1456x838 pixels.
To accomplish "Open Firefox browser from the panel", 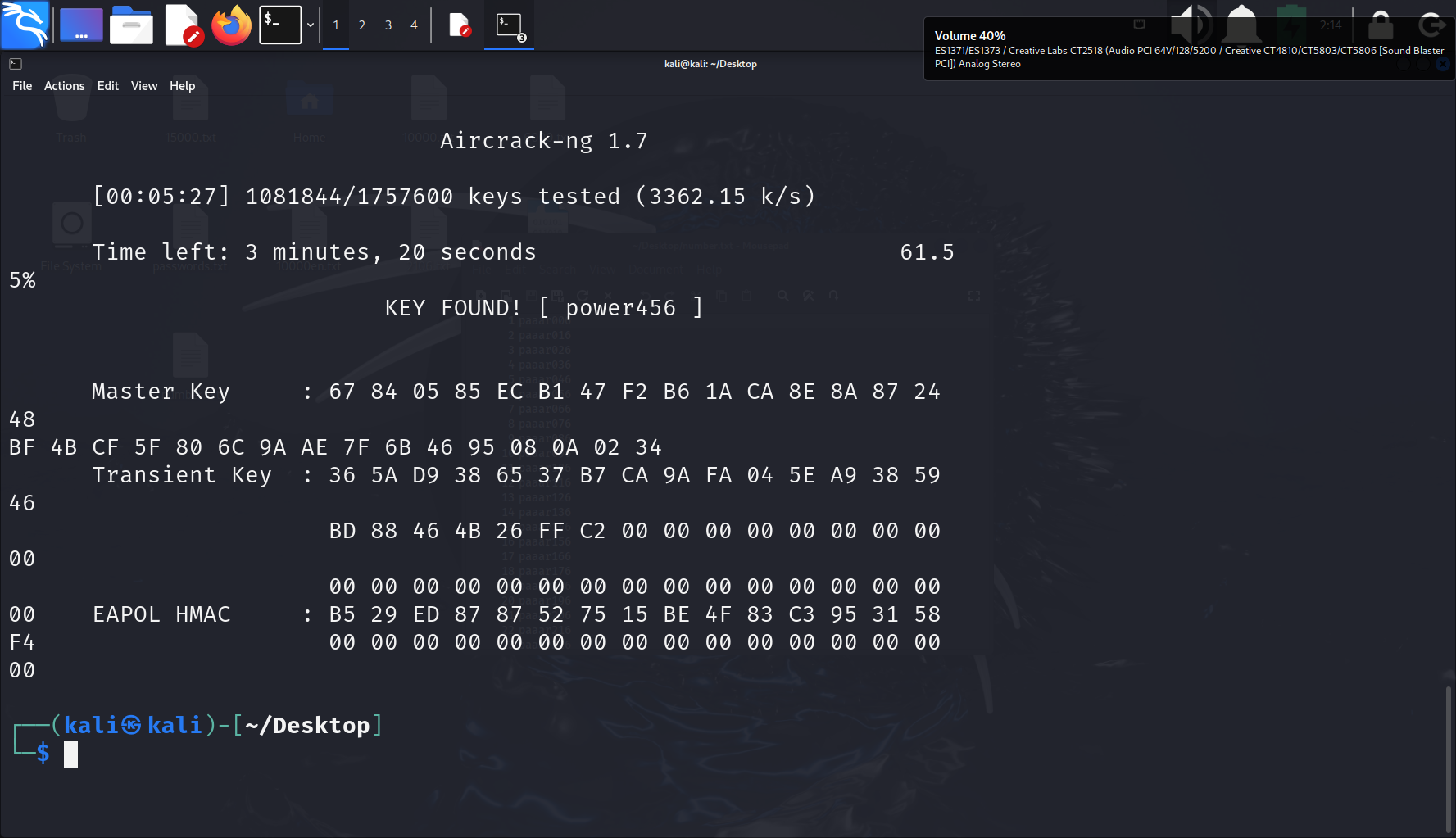I will click(x=232, y=25).
